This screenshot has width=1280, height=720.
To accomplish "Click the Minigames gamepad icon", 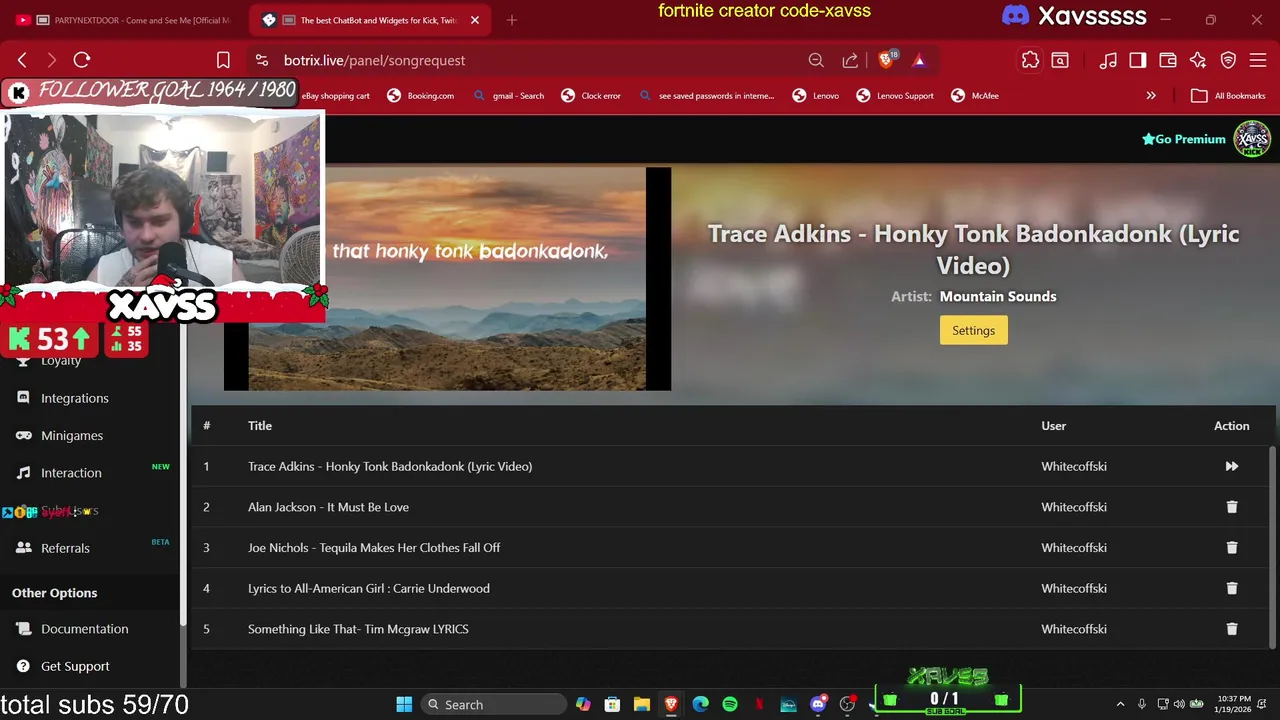I will tap(23, 435).
